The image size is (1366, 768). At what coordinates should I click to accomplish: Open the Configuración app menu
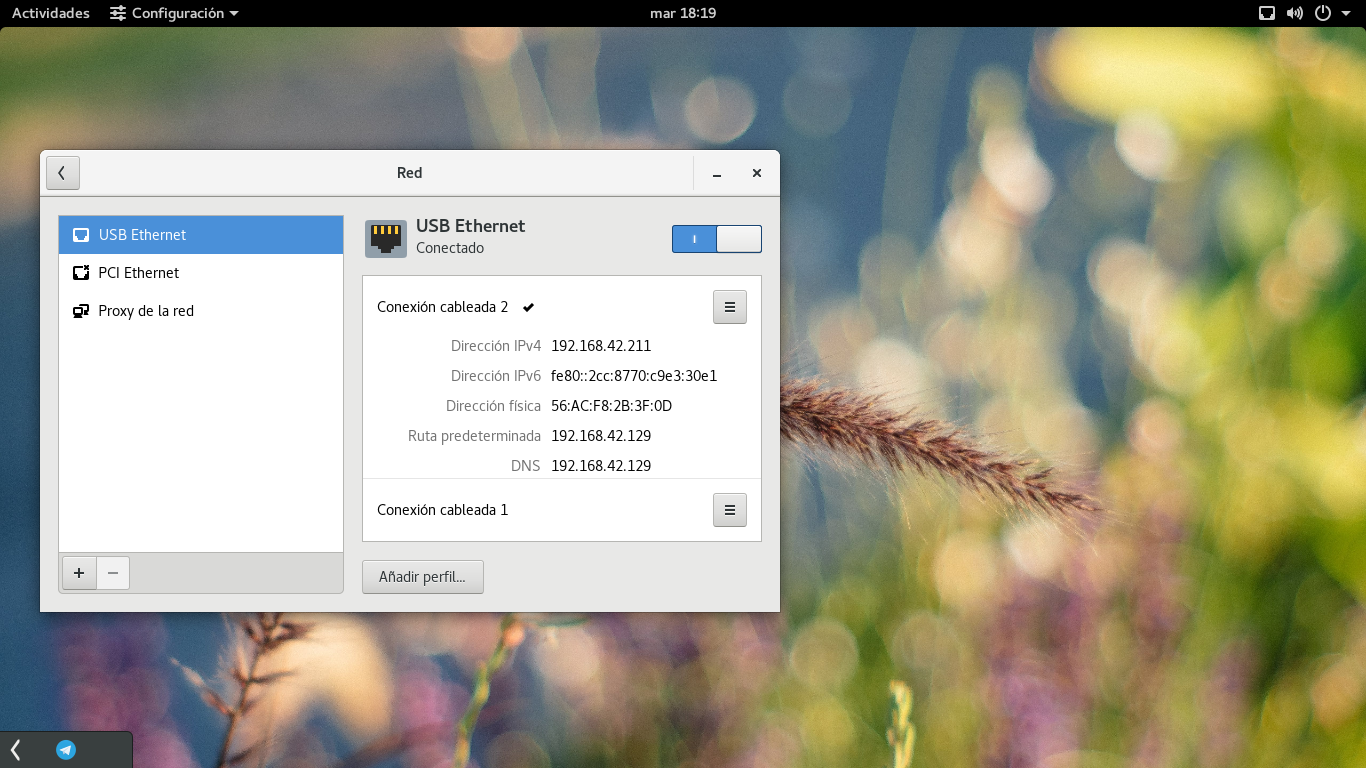[x=174, y=13]
